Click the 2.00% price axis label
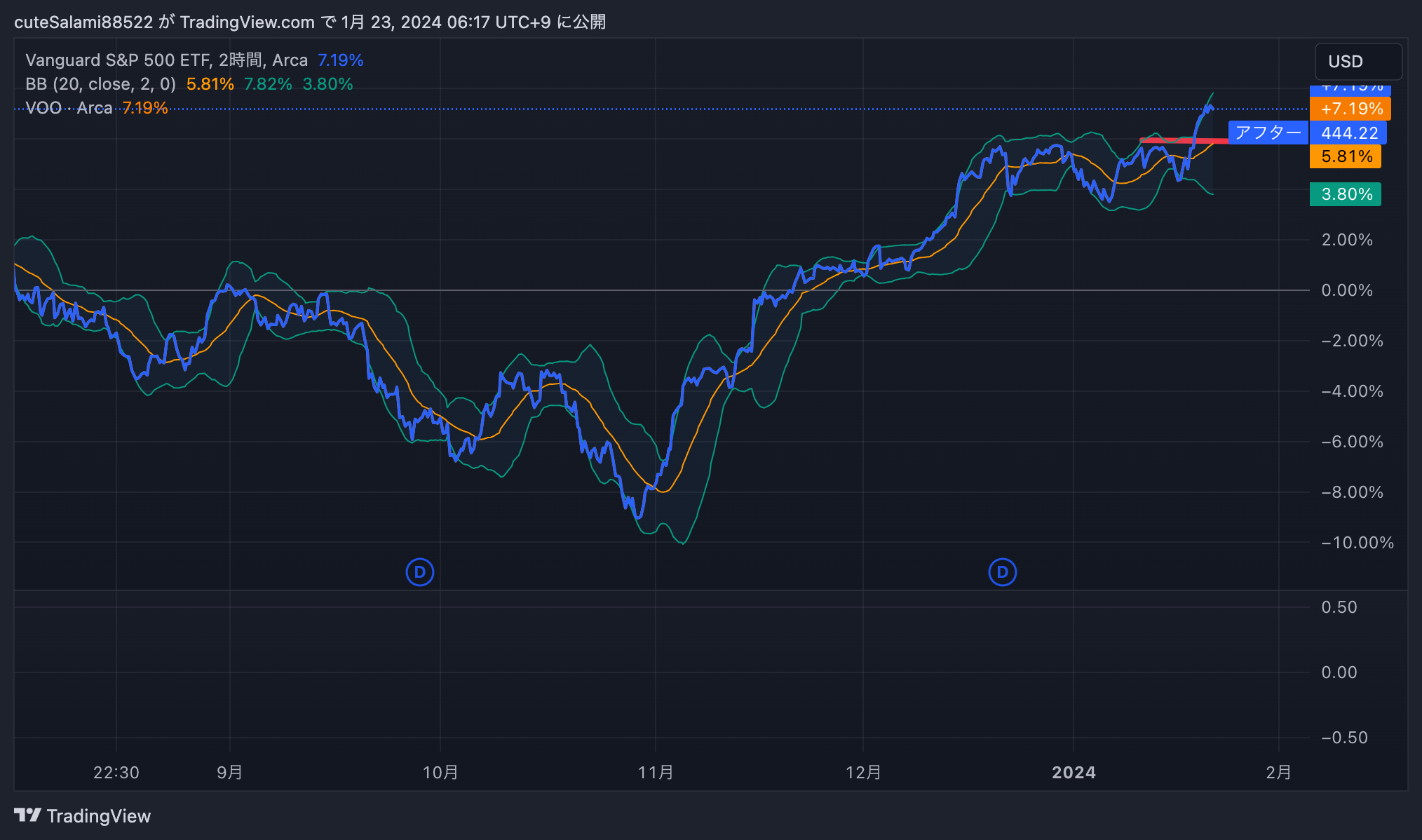Image resolution: width=1422 pixels, height=840 pixels. coord(1347,240)
